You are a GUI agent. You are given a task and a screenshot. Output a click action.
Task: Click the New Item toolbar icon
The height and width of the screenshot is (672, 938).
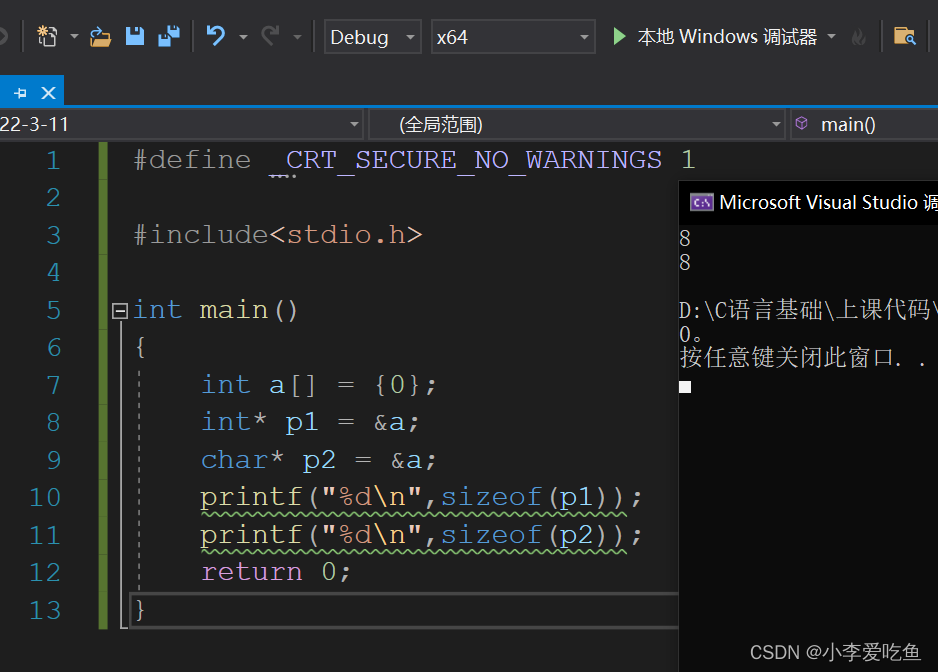tap(47, 37)
